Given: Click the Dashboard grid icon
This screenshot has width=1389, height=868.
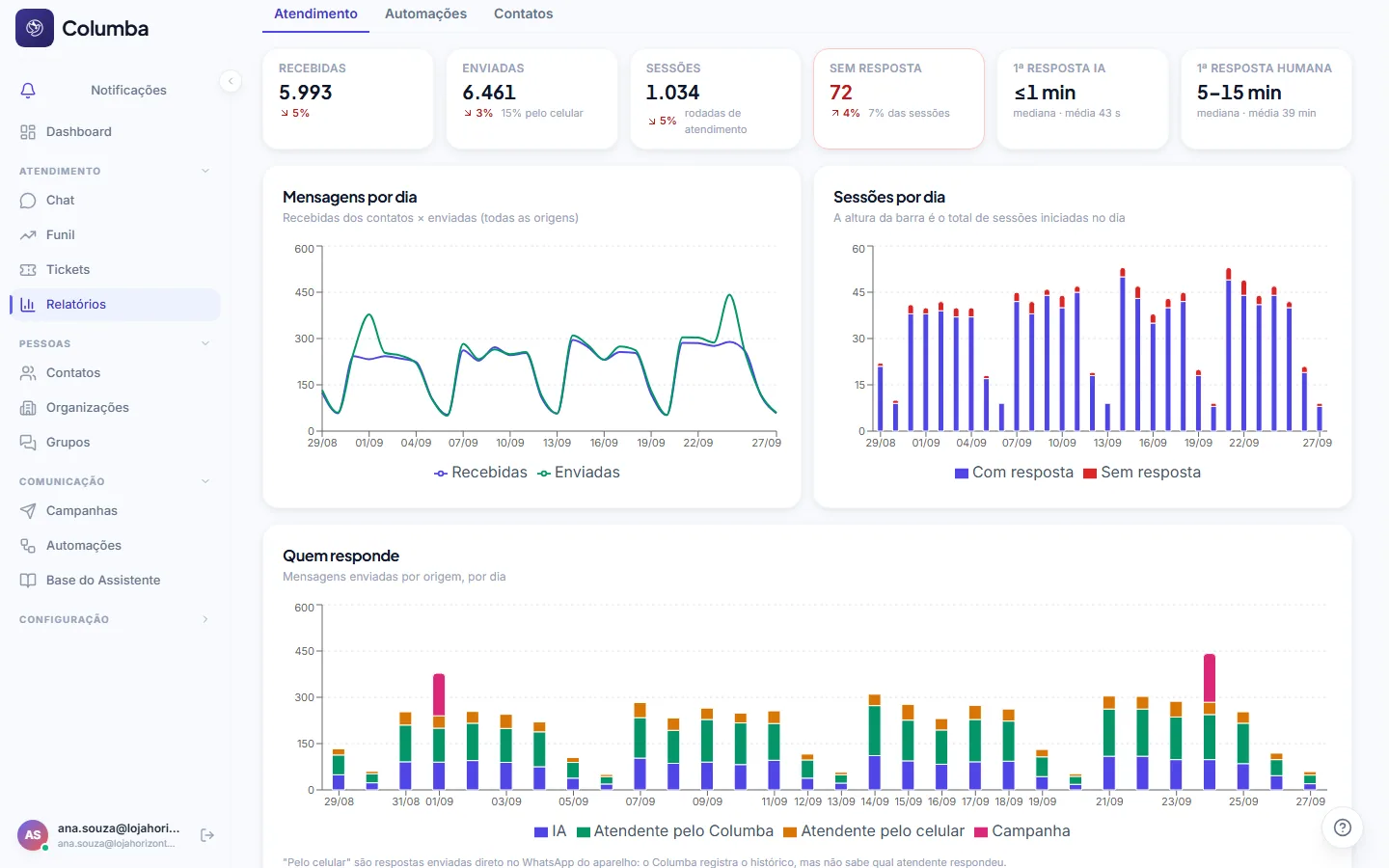Looking at the screenshot, I should point(28,132).
